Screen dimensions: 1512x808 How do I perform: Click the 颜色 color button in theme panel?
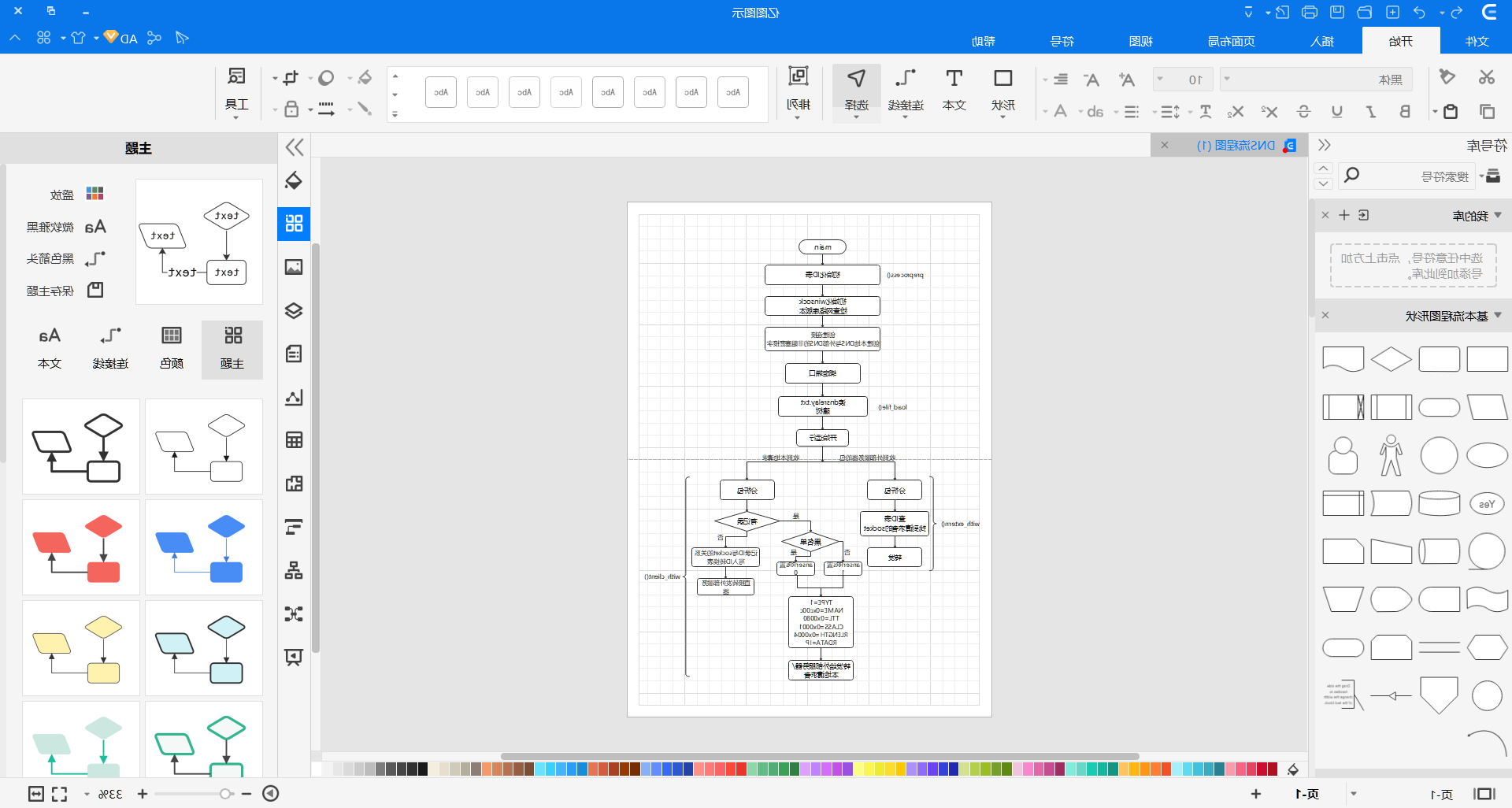[x=171, y=349]
